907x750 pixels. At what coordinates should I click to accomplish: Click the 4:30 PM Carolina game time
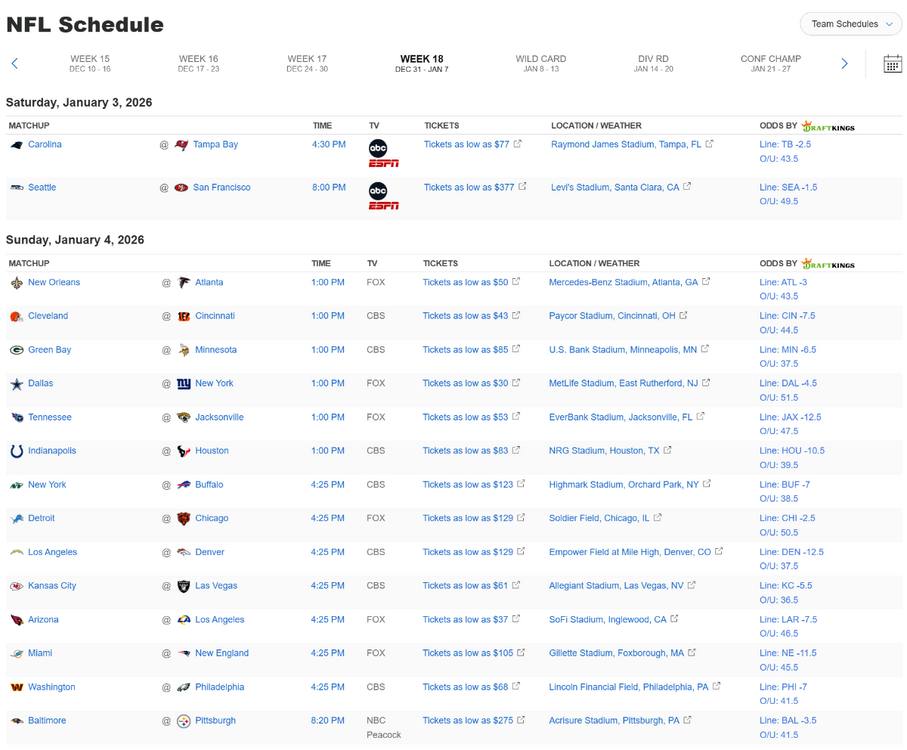coord(329,145)
